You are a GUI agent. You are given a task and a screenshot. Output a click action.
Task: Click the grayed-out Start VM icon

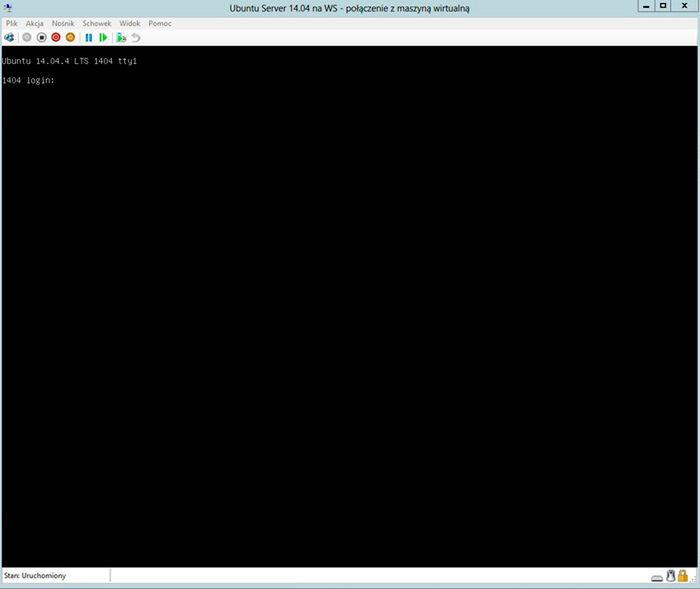(27, 38)
